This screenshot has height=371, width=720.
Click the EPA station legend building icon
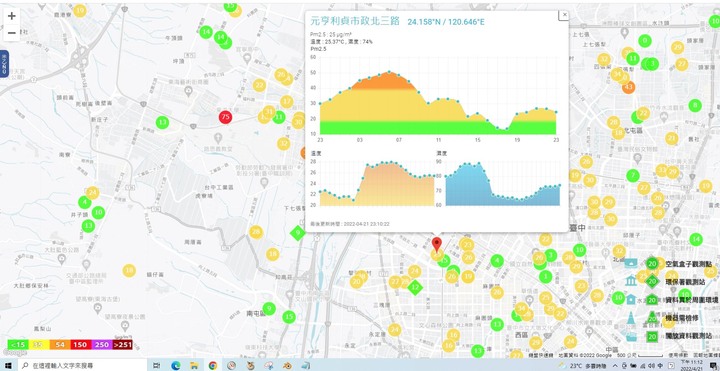click(x=631, y=281)
